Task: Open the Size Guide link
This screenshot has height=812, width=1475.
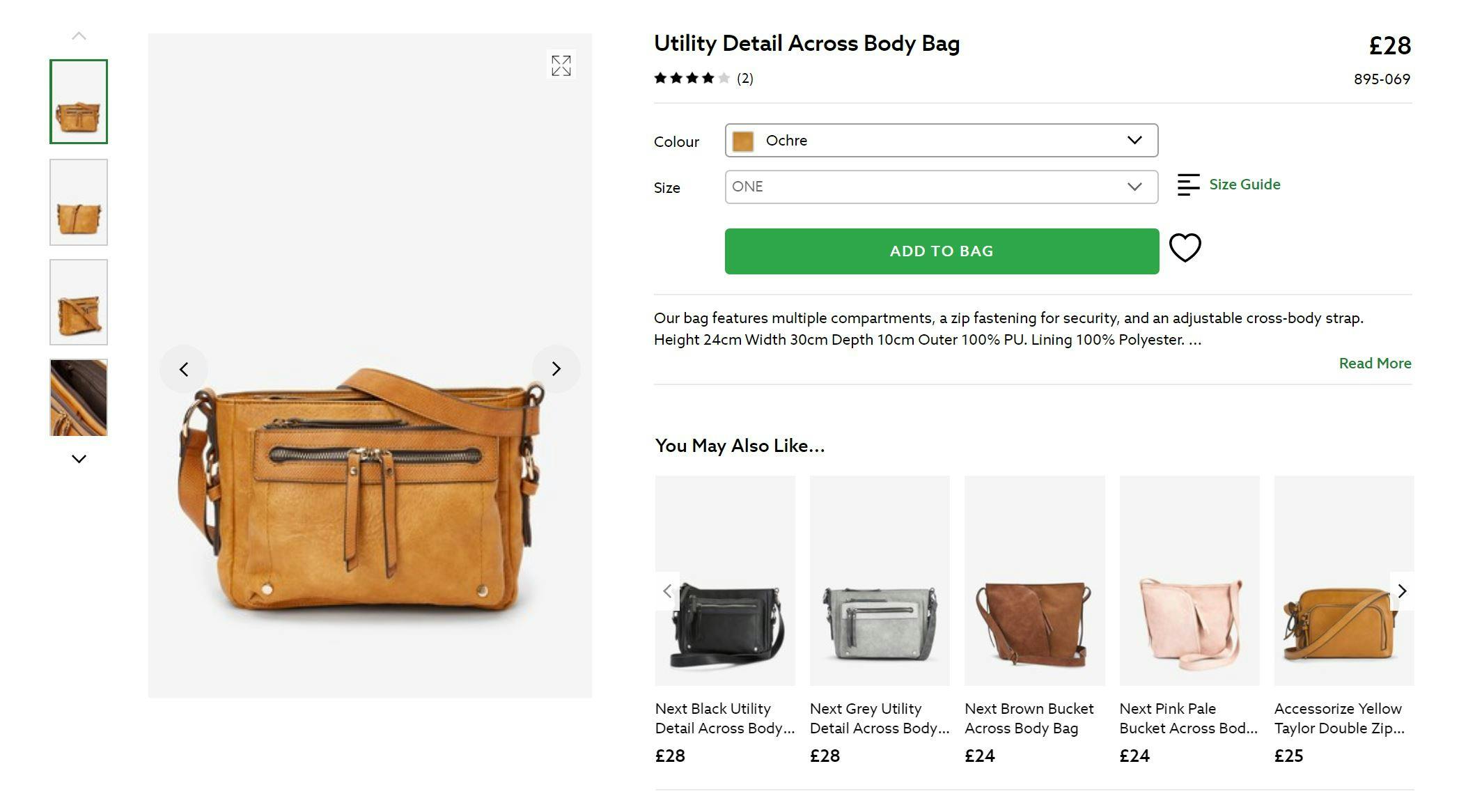Action: point(1244,185)
